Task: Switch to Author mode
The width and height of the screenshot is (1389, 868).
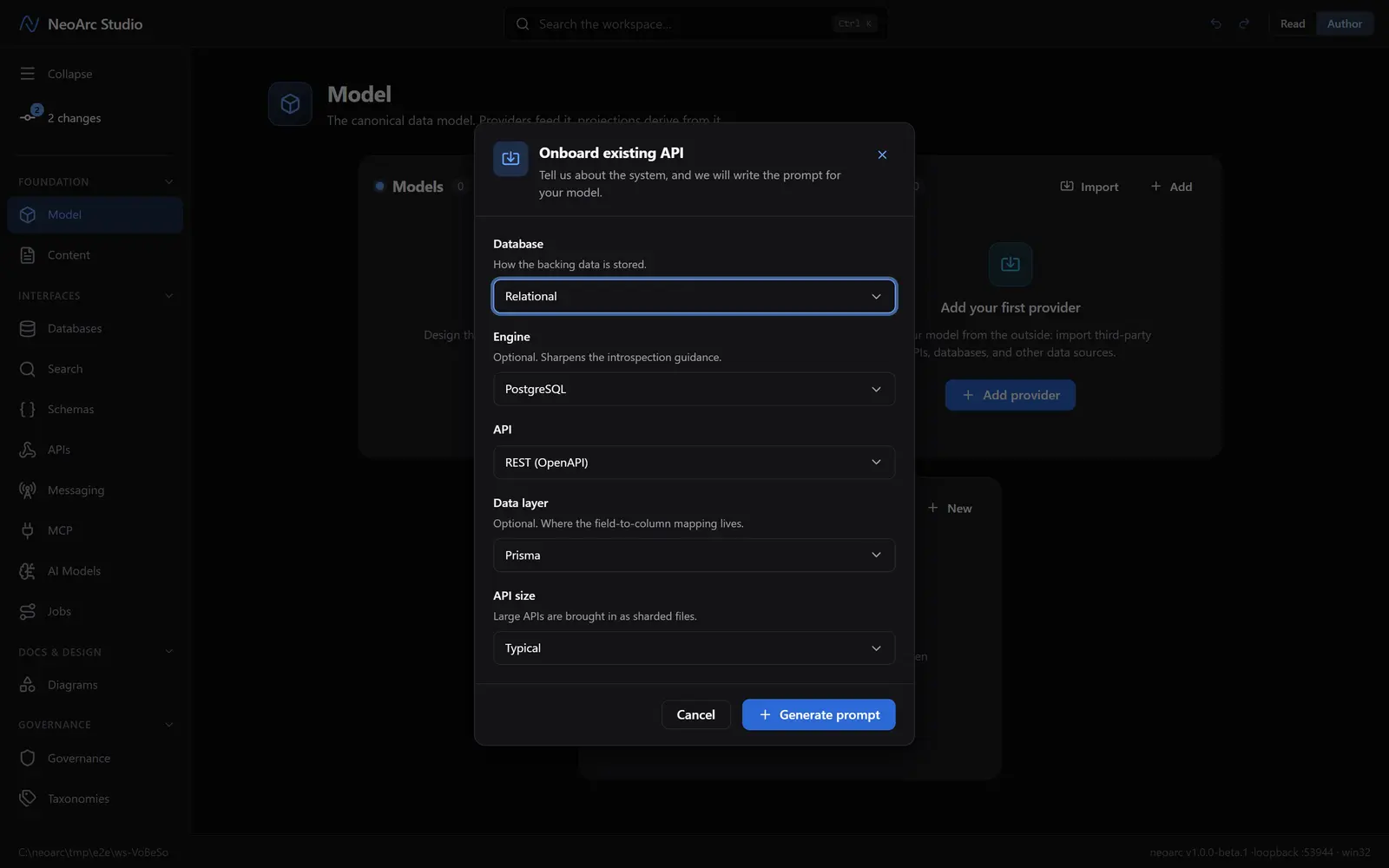Action: (x=1345, y=24)
